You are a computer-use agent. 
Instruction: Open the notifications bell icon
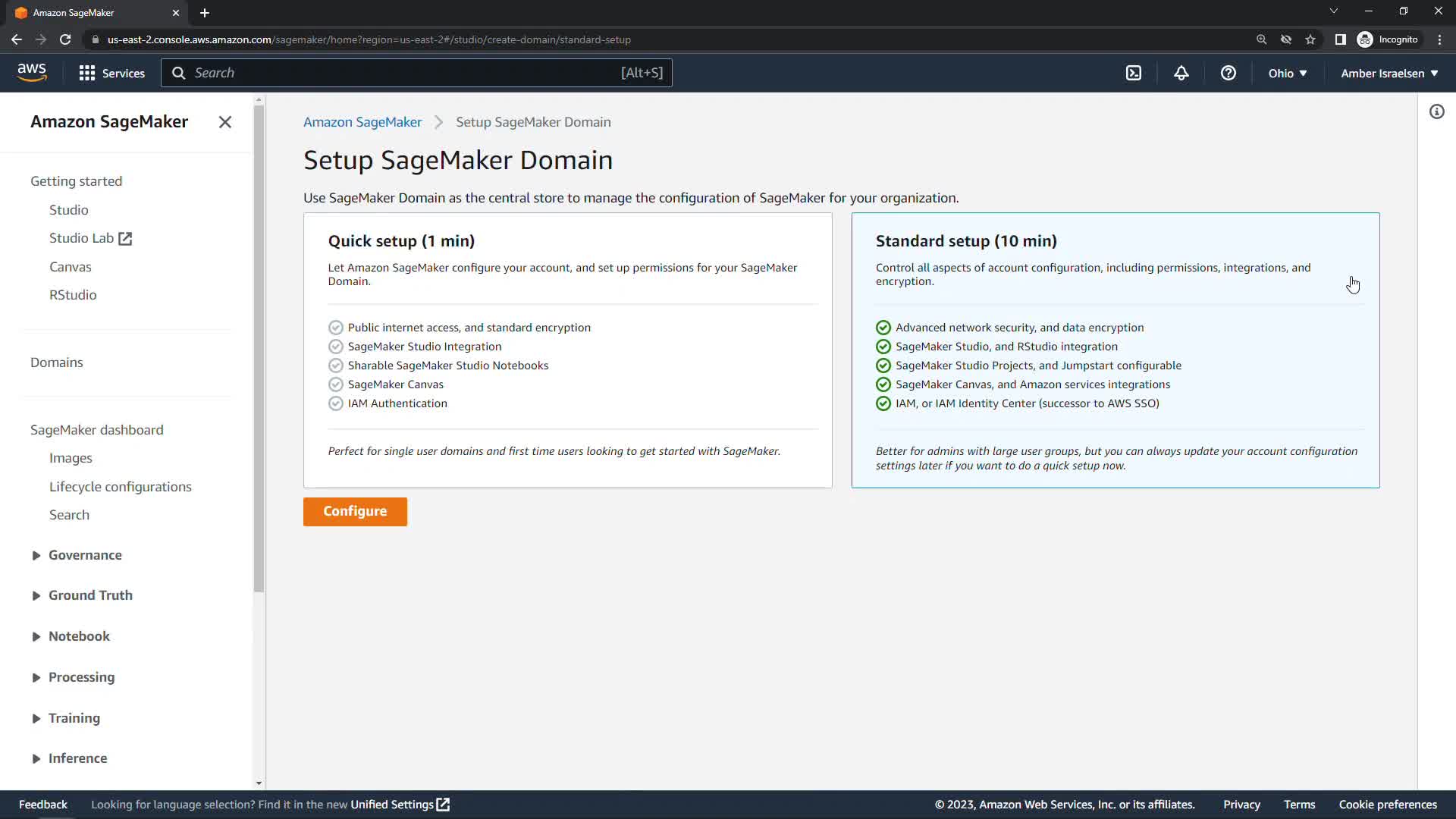tap(1181, 73)
